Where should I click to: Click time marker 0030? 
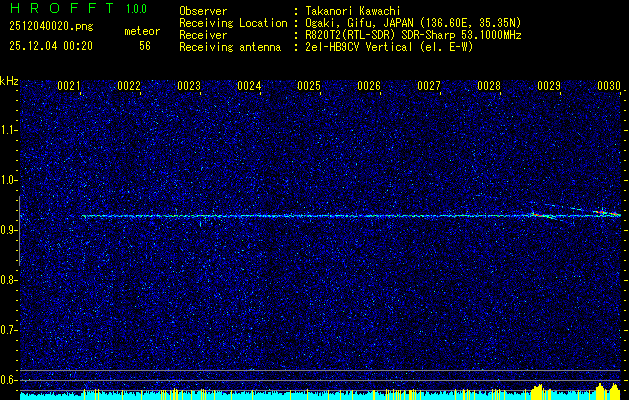[x=609, y=86]
